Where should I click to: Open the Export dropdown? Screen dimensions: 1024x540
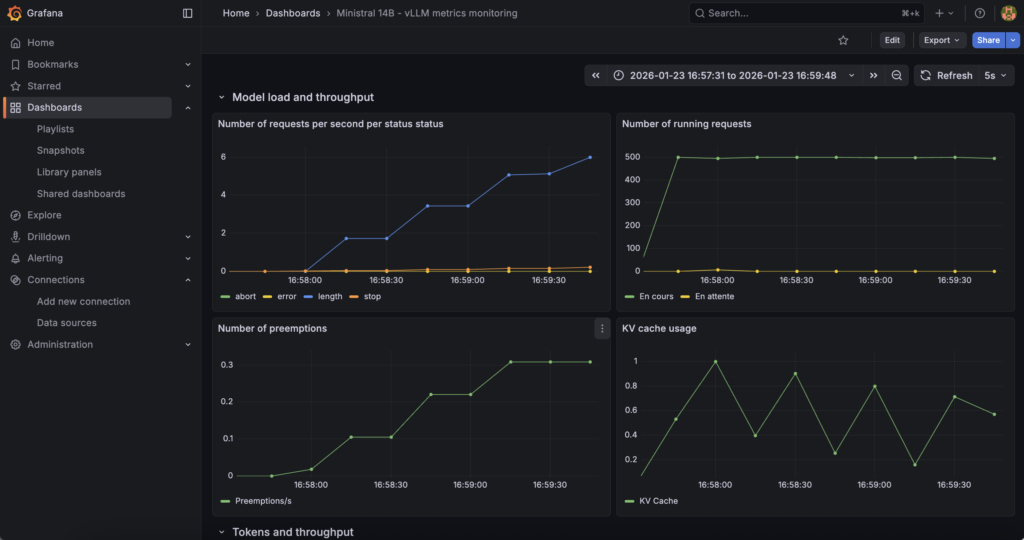(x=942, y=40)
